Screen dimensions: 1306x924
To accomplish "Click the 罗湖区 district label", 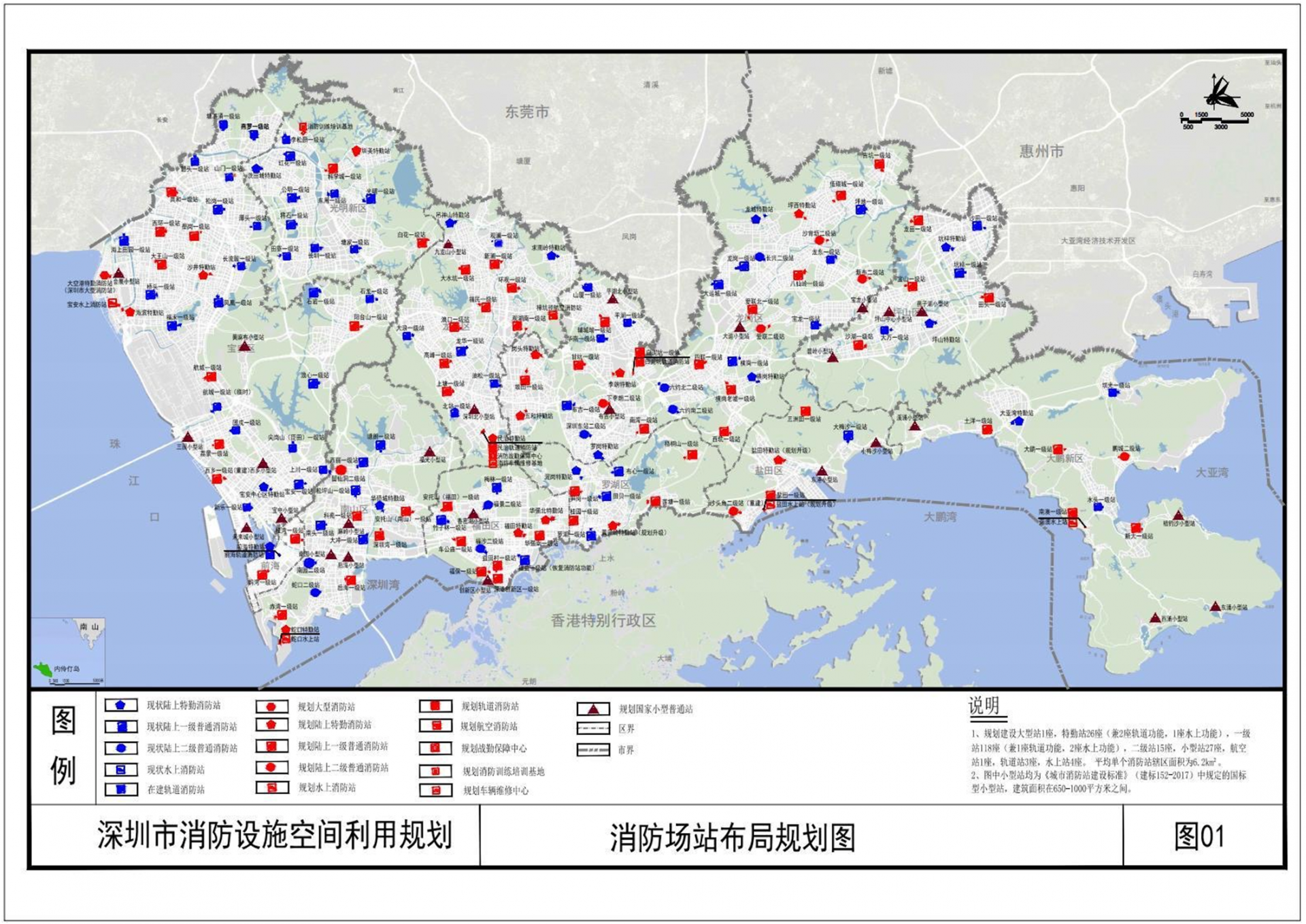I will tap(615, 484).
